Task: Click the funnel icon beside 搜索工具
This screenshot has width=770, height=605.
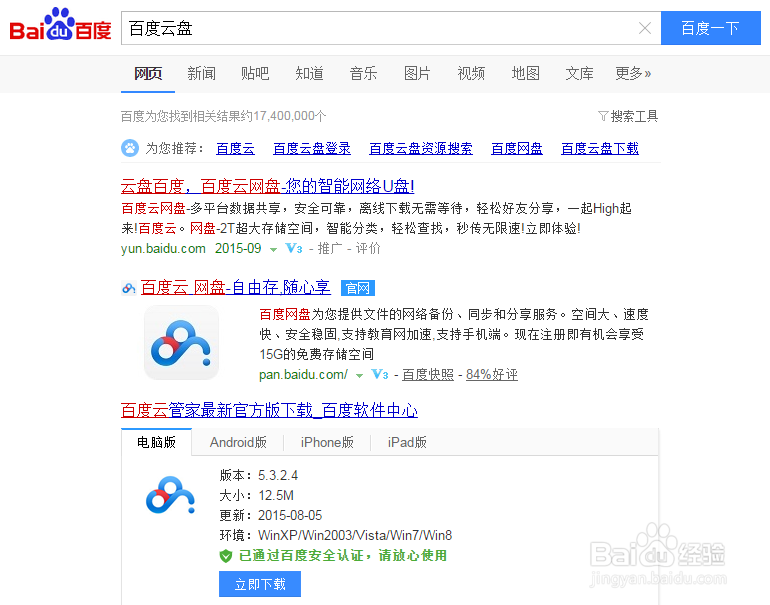Action: point(603,116)
